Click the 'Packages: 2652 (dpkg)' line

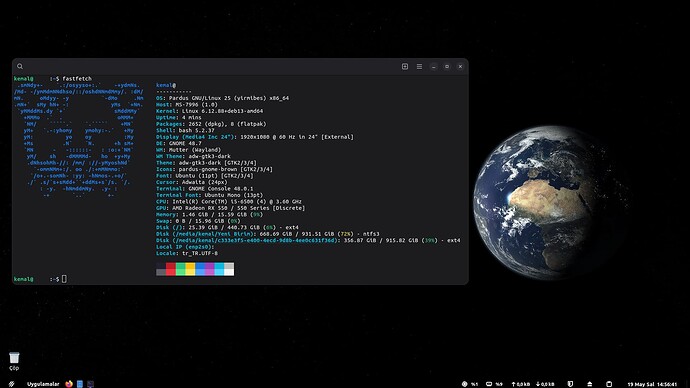(211, 124)
